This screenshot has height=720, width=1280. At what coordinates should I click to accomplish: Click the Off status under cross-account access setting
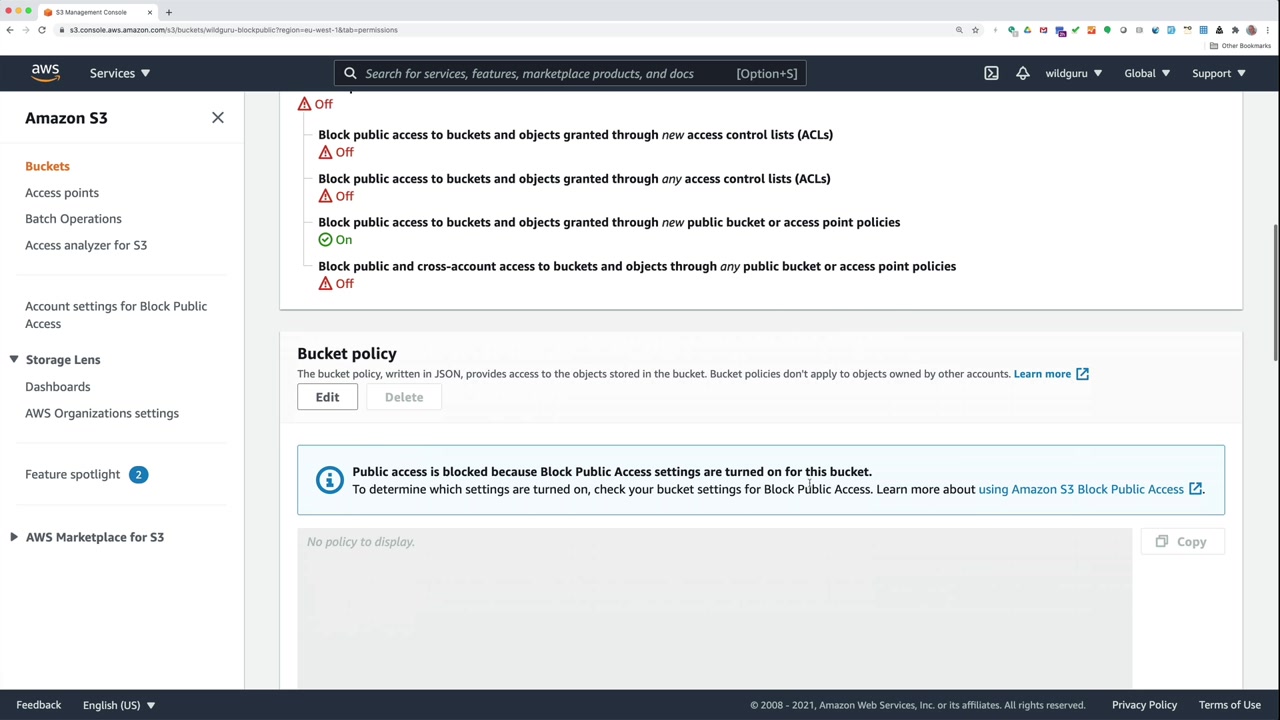[336, 284]
